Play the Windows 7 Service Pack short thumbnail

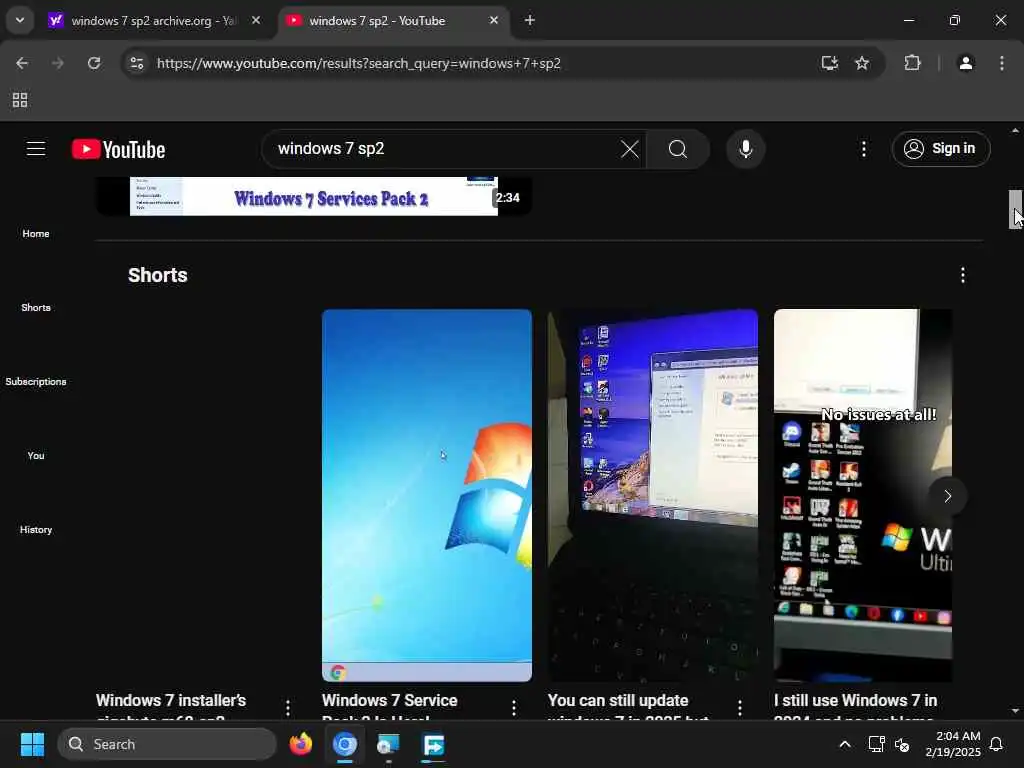(427, 496)
